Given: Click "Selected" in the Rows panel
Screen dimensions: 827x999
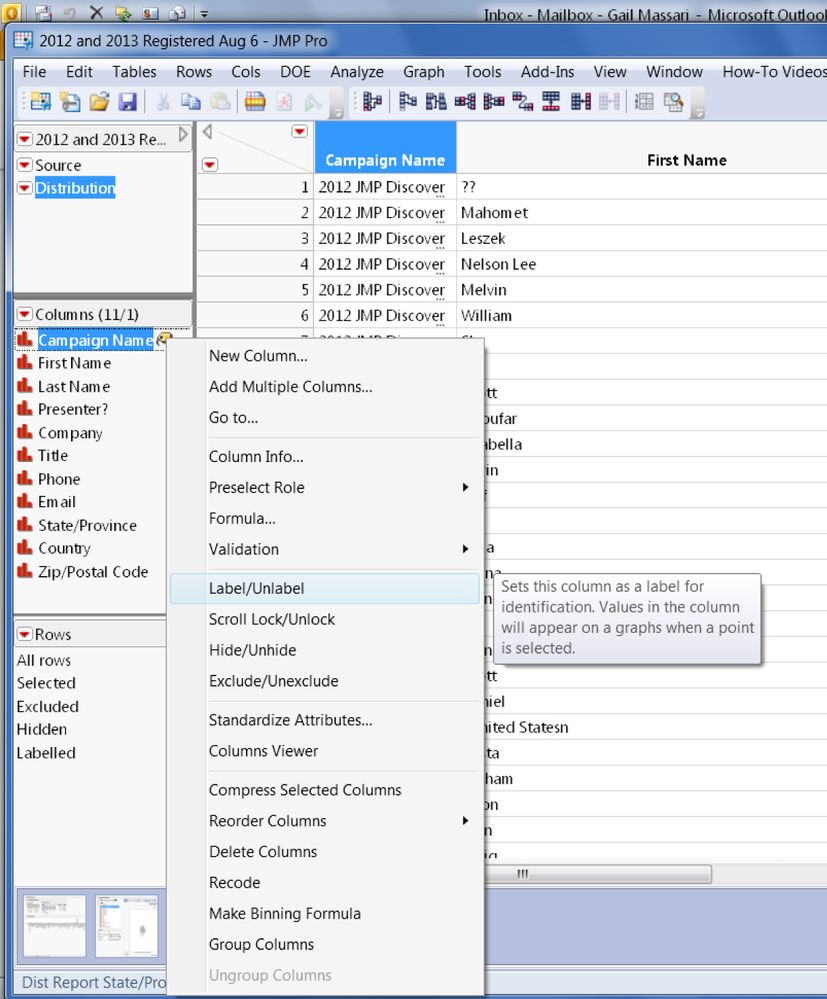Looking at the screenshot, I should (x=46, y=682).
